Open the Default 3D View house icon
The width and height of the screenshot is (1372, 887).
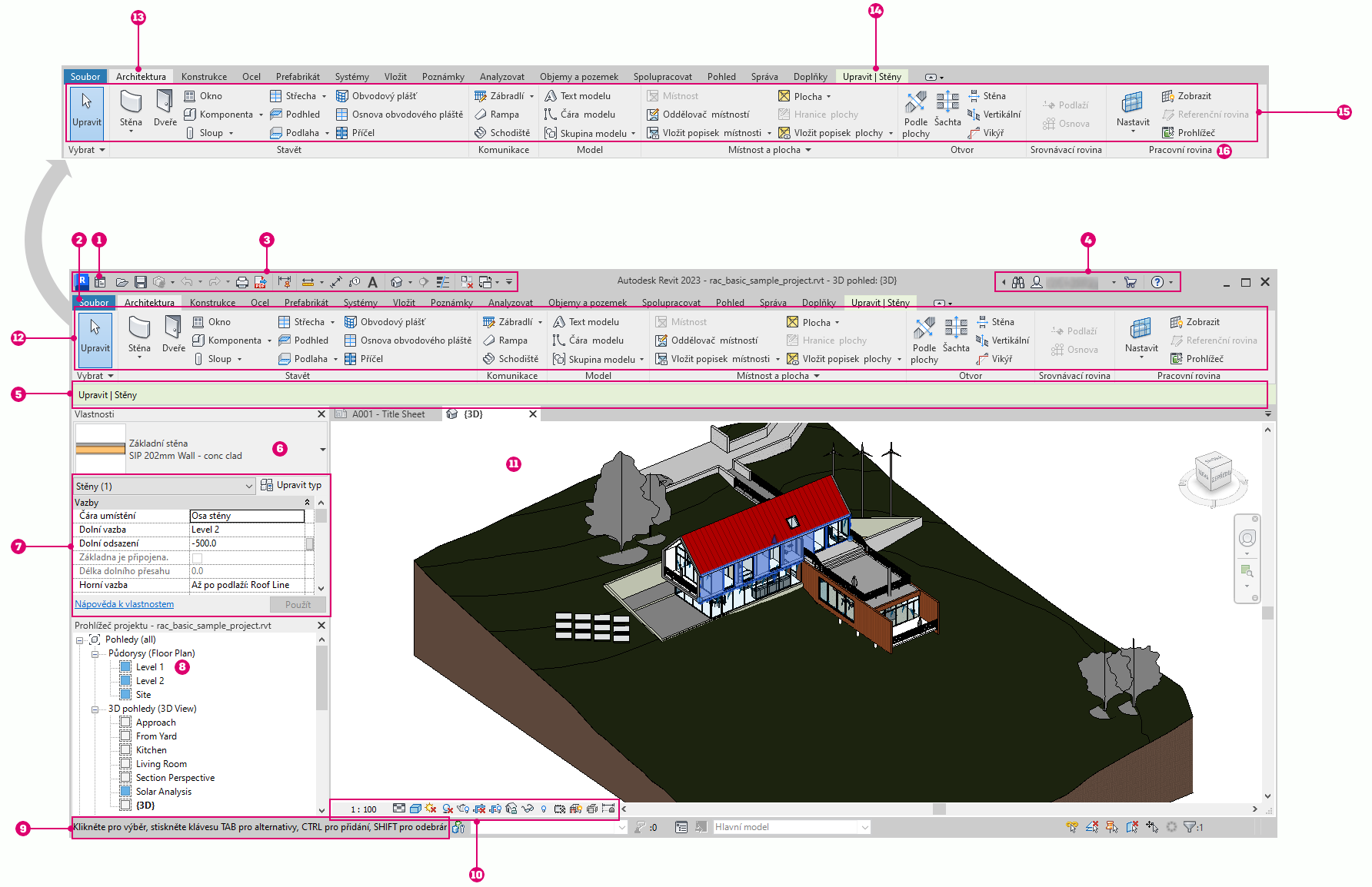(x=397, y=282)
